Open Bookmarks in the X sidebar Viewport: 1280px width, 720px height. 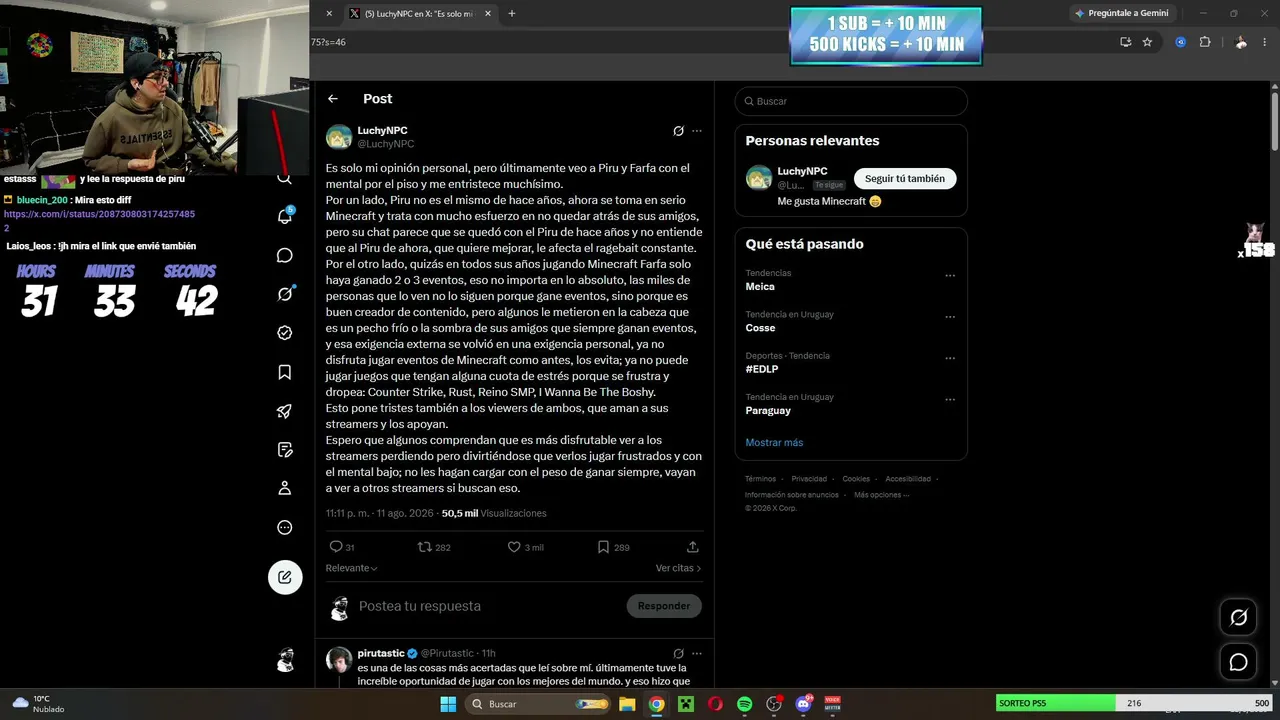pyautogui.click(x=285, y=372)
